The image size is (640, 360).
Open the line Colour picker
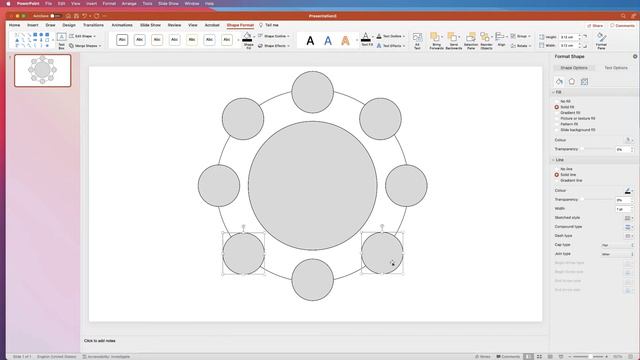point(629,191)
